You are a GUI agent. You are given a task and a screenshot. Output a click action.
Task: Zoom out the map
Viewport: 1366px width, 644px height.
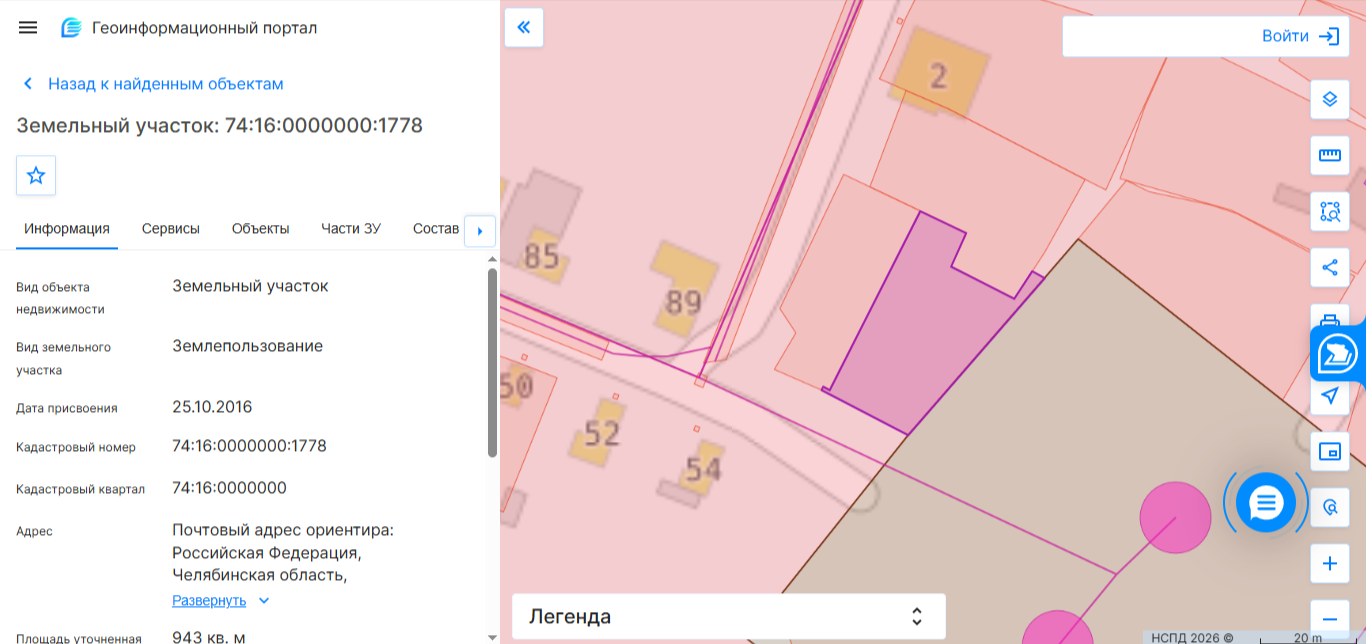(1330, 619)
